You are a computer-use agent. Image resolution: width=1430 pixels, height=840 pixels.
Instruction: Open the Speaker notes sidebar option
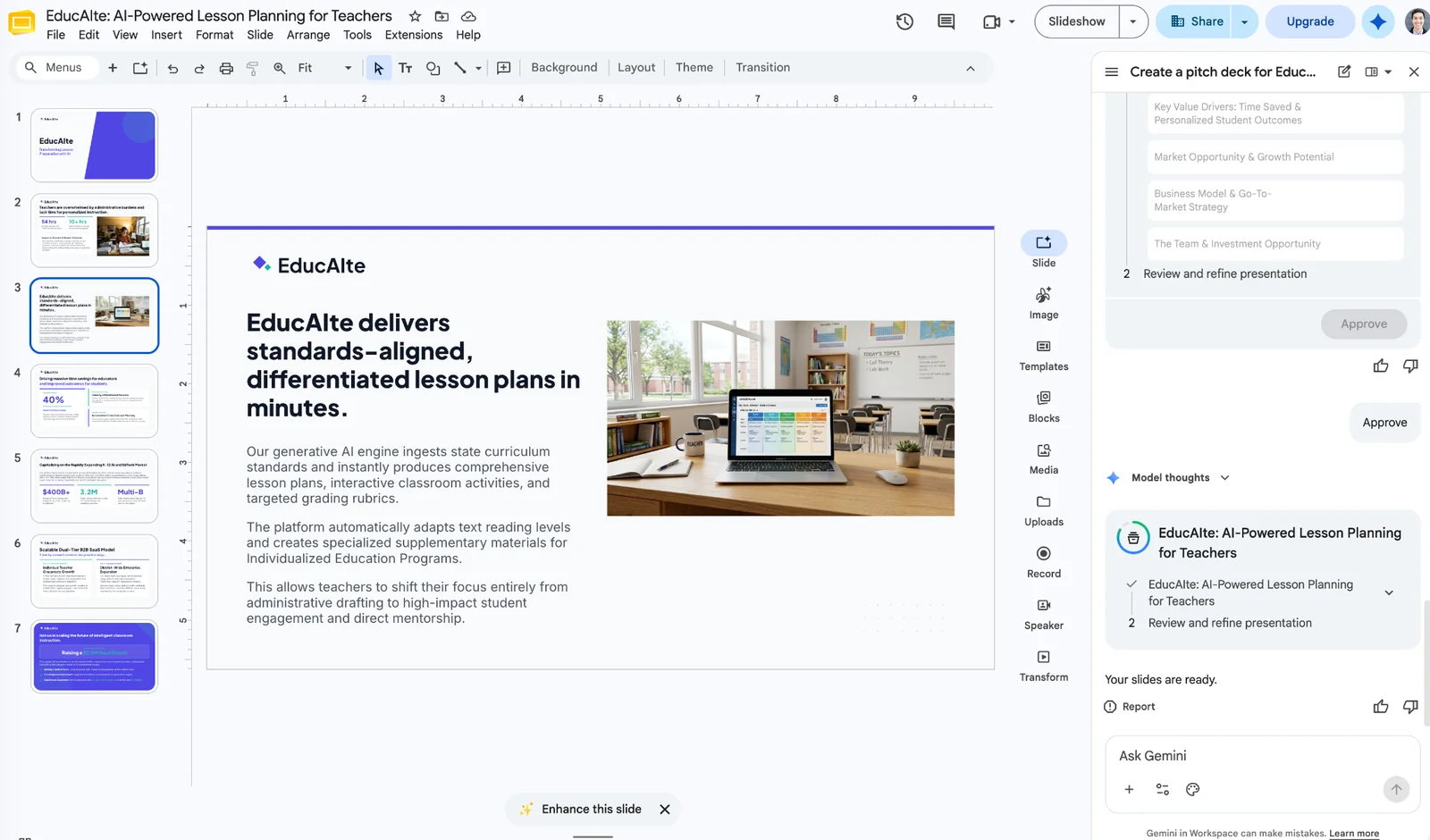(1044, 614)
